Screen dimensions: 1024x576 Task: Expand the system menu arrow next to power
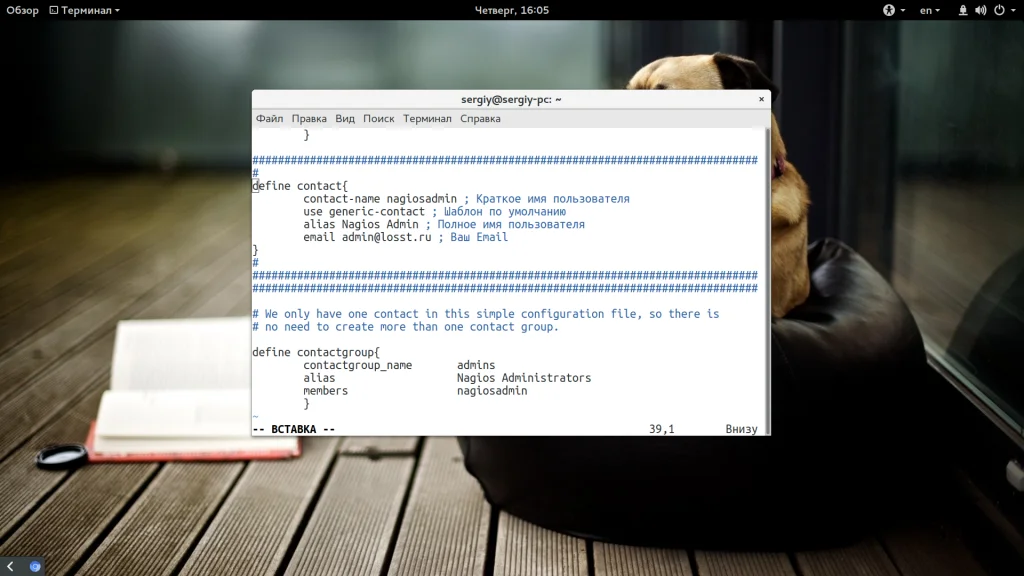coord(1014,10)
